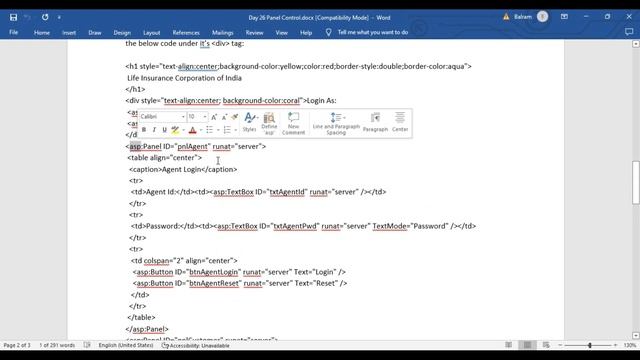Click the Page 2 of 3 status indicator
640x360 pixels.
click(x=17, y=345)
